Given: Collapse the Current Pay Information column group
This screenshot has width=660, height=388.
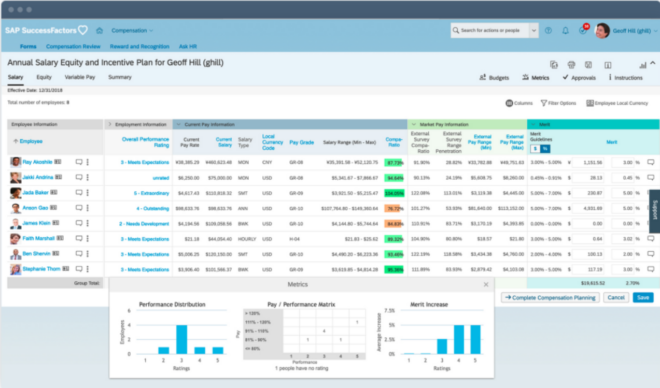Looking at the screenshot, I should pyautogui.click(x=178, y=124).
